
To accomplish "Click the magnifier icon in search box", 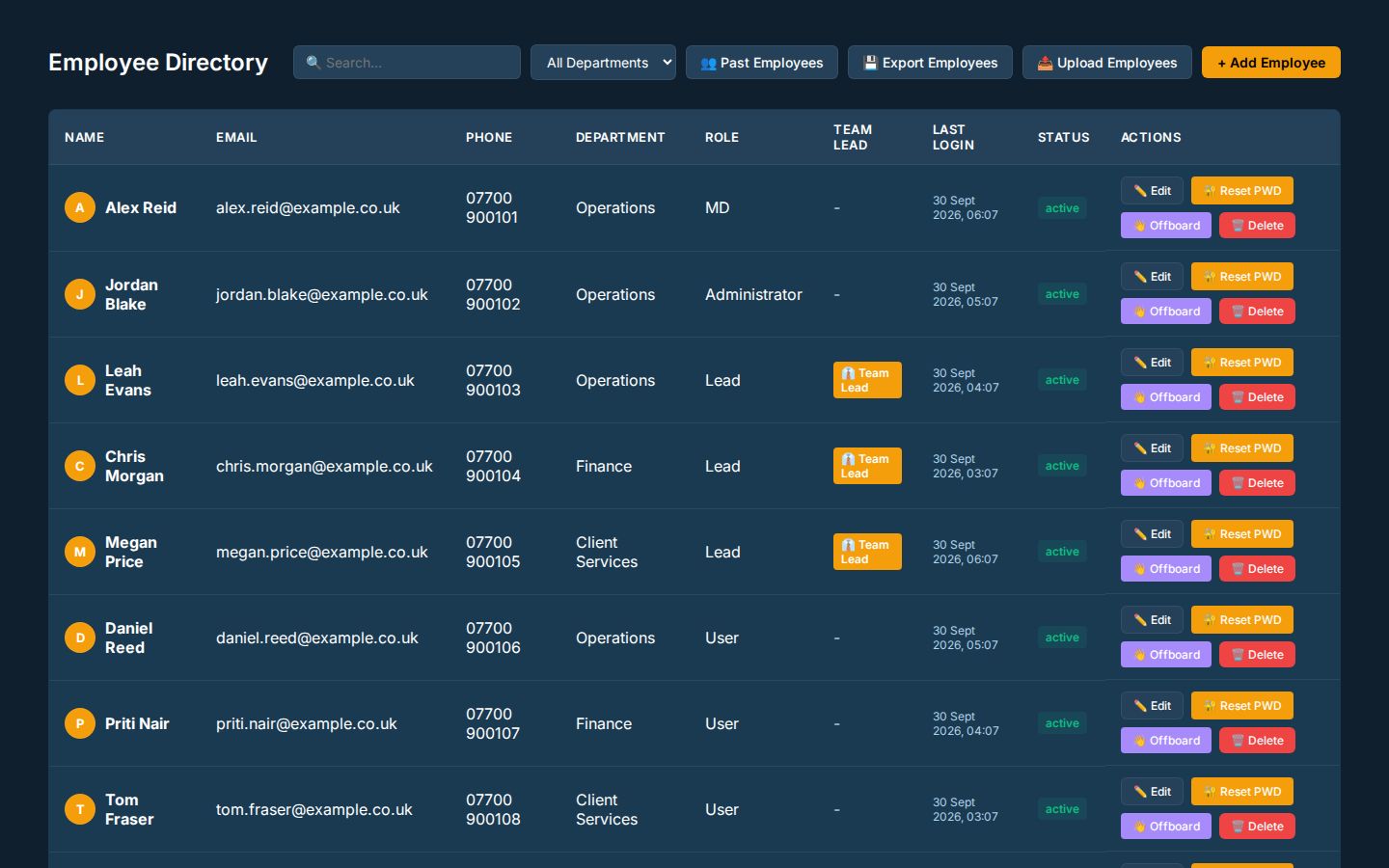I will (313, 63).
